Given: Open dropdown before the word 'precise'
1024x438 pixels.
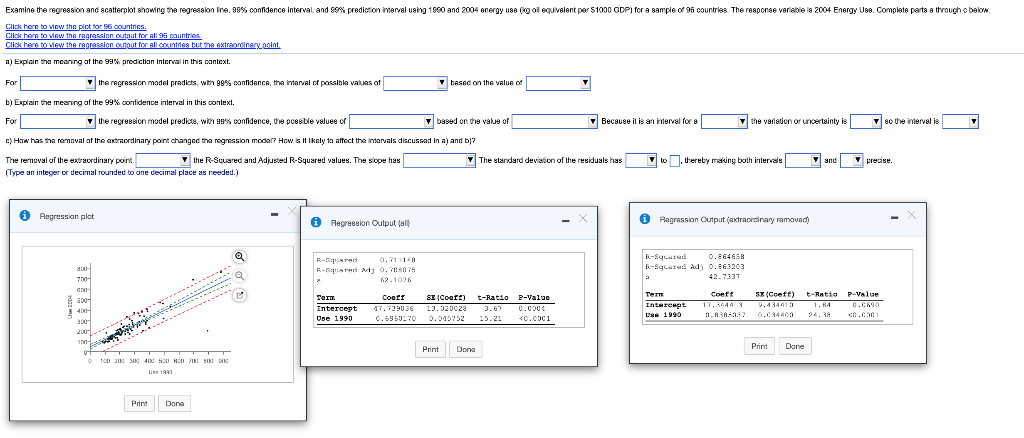Looking at the screenshot, I should coord(852,161).
